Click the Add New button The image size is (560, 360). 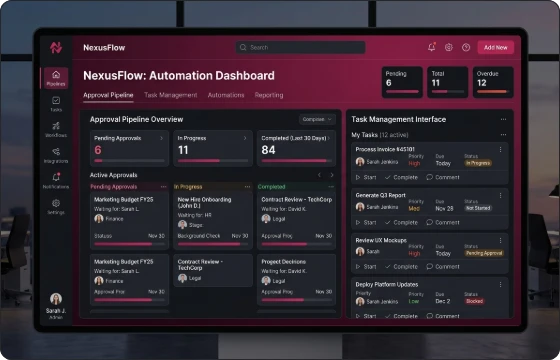496,47
